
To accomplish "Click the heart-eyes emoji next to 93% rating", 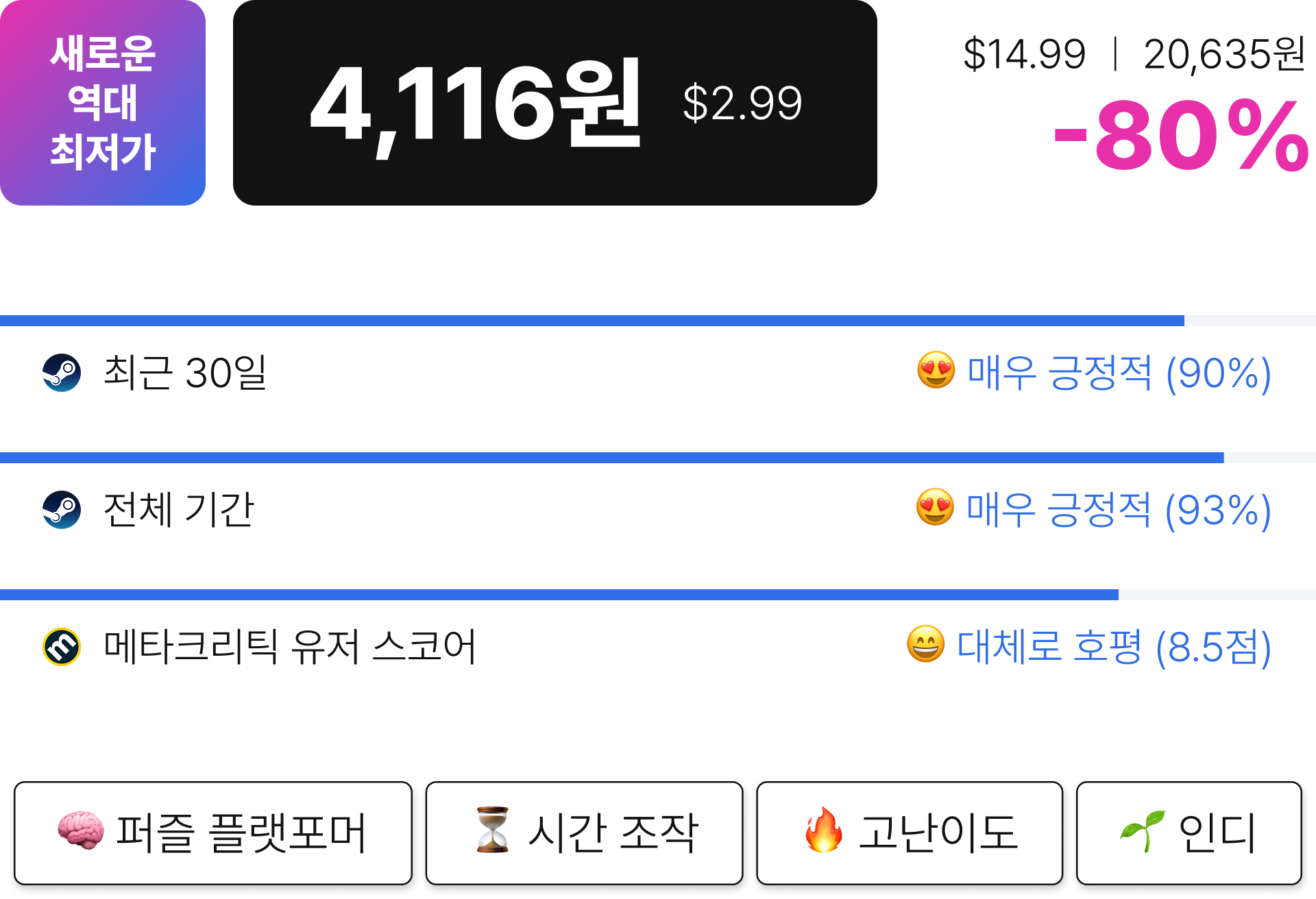I will pos(936,508).
